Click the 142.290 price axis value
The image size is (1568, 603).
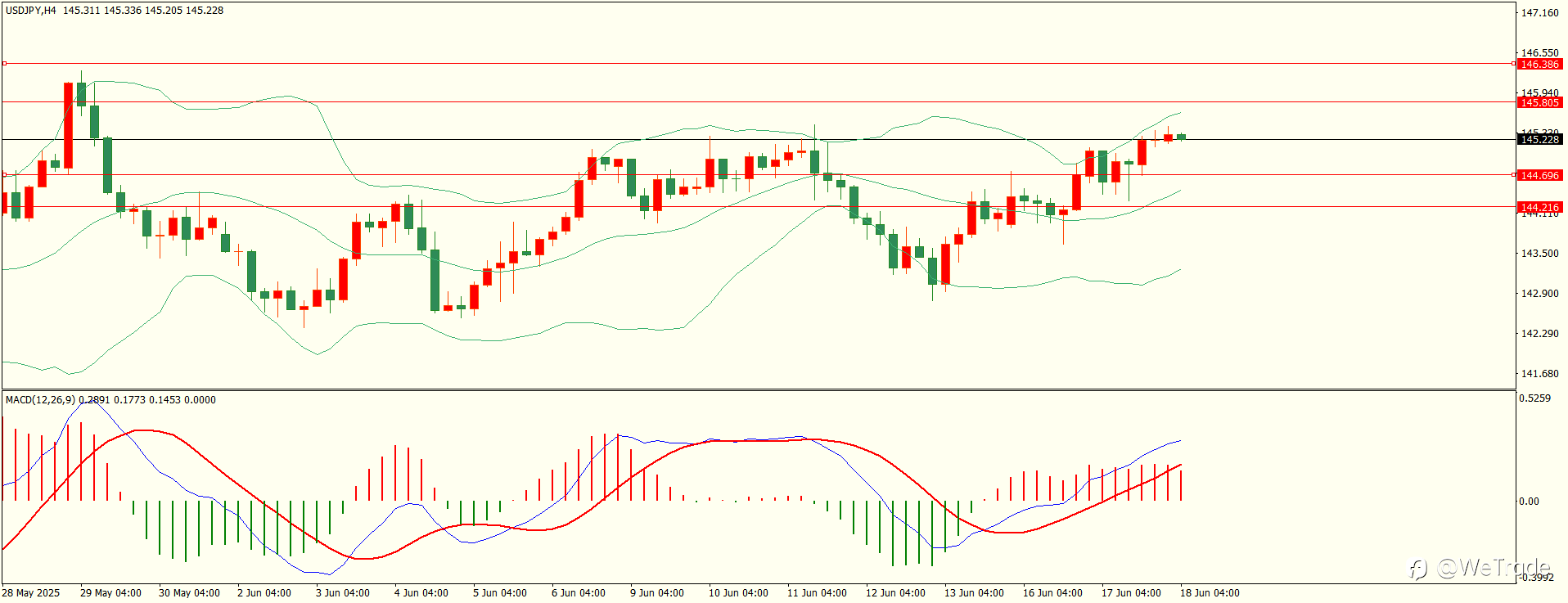[1539, 334]
